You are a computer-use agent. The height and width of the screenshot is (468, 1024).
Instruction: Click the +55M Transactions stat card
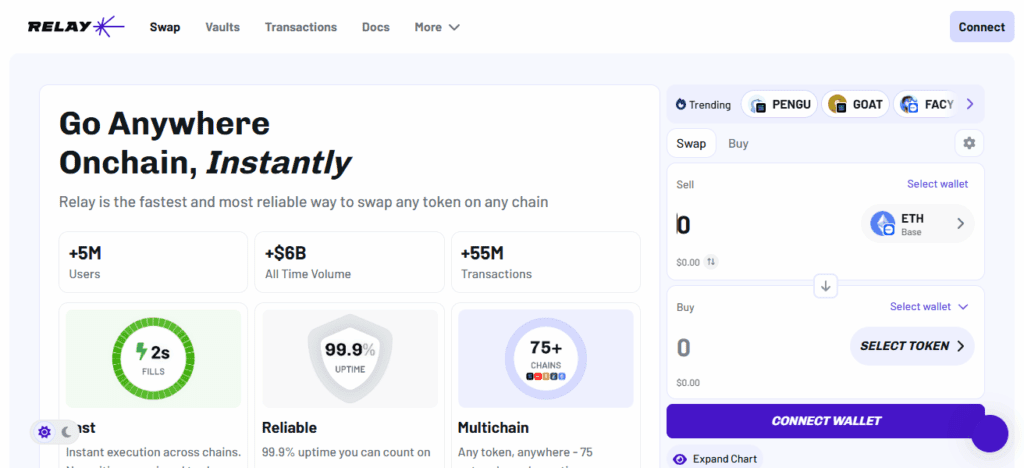546,262
